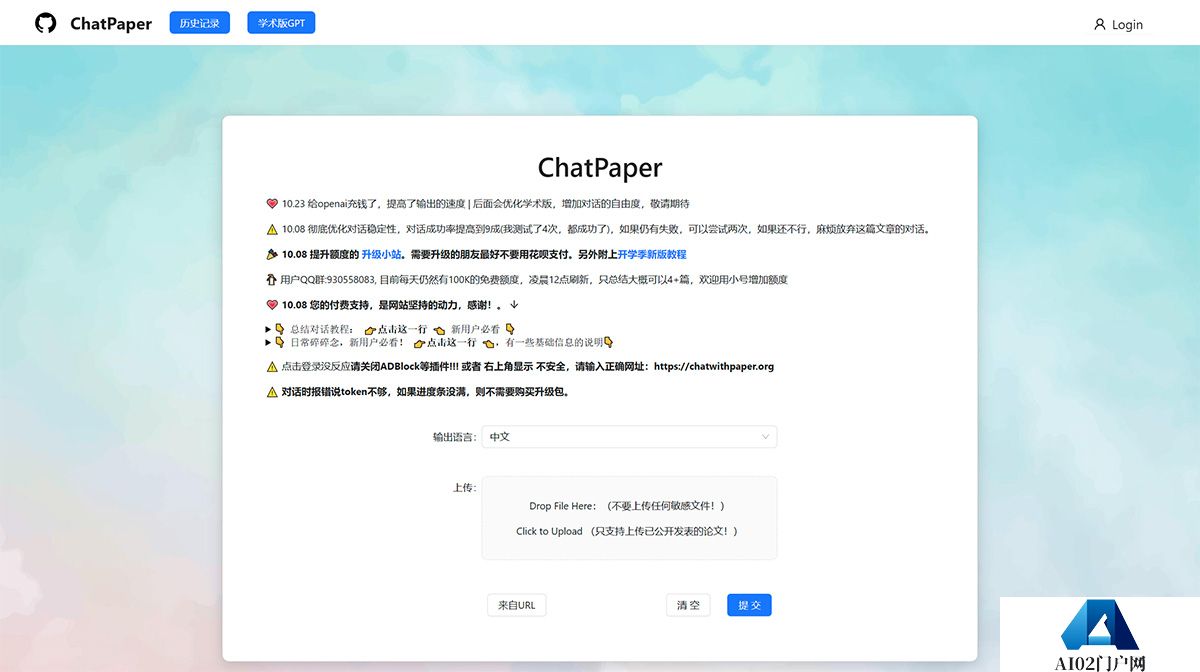Open the 升级小站 link
1200x672 pixels.
(x=381, y=254)
